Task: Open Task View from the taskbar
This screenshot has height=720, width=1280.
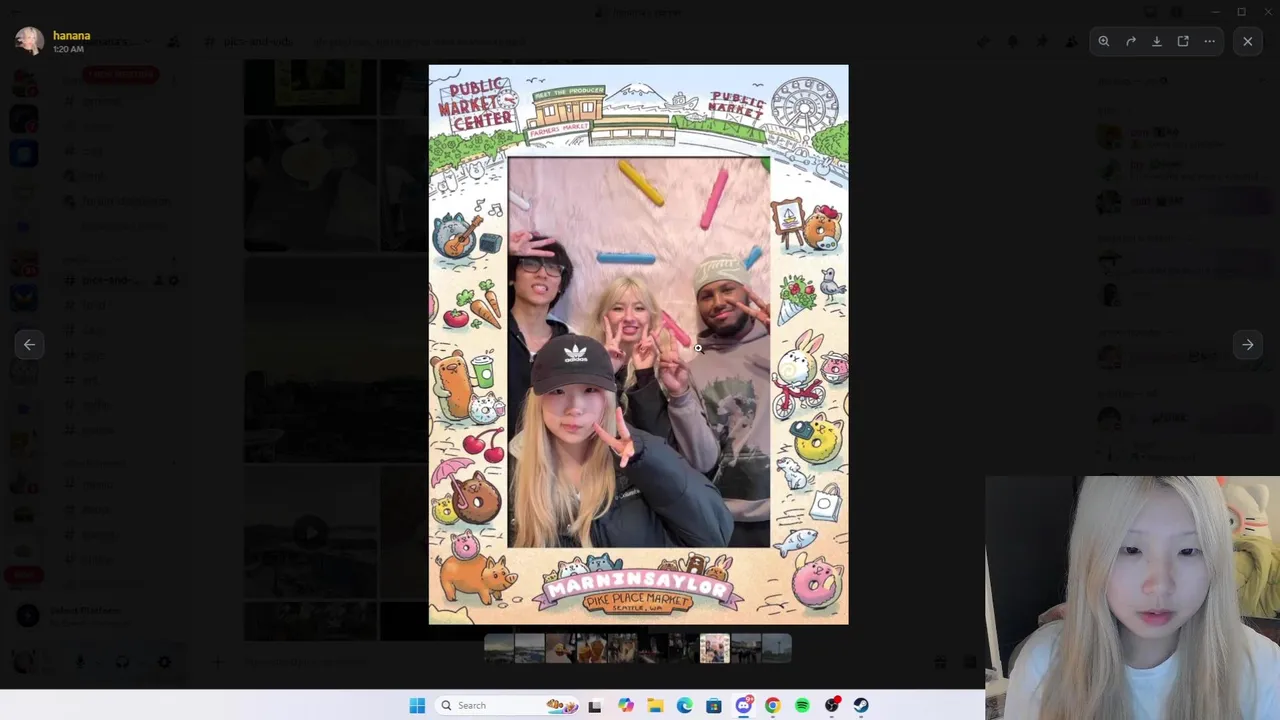Action: coord(595,705)
